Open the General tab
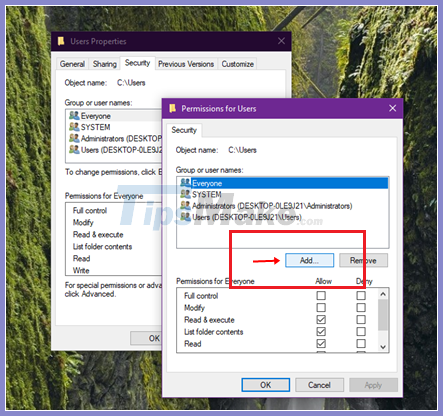Image resolution: width=443 pixels, height=416 pixels. (72, 64)
